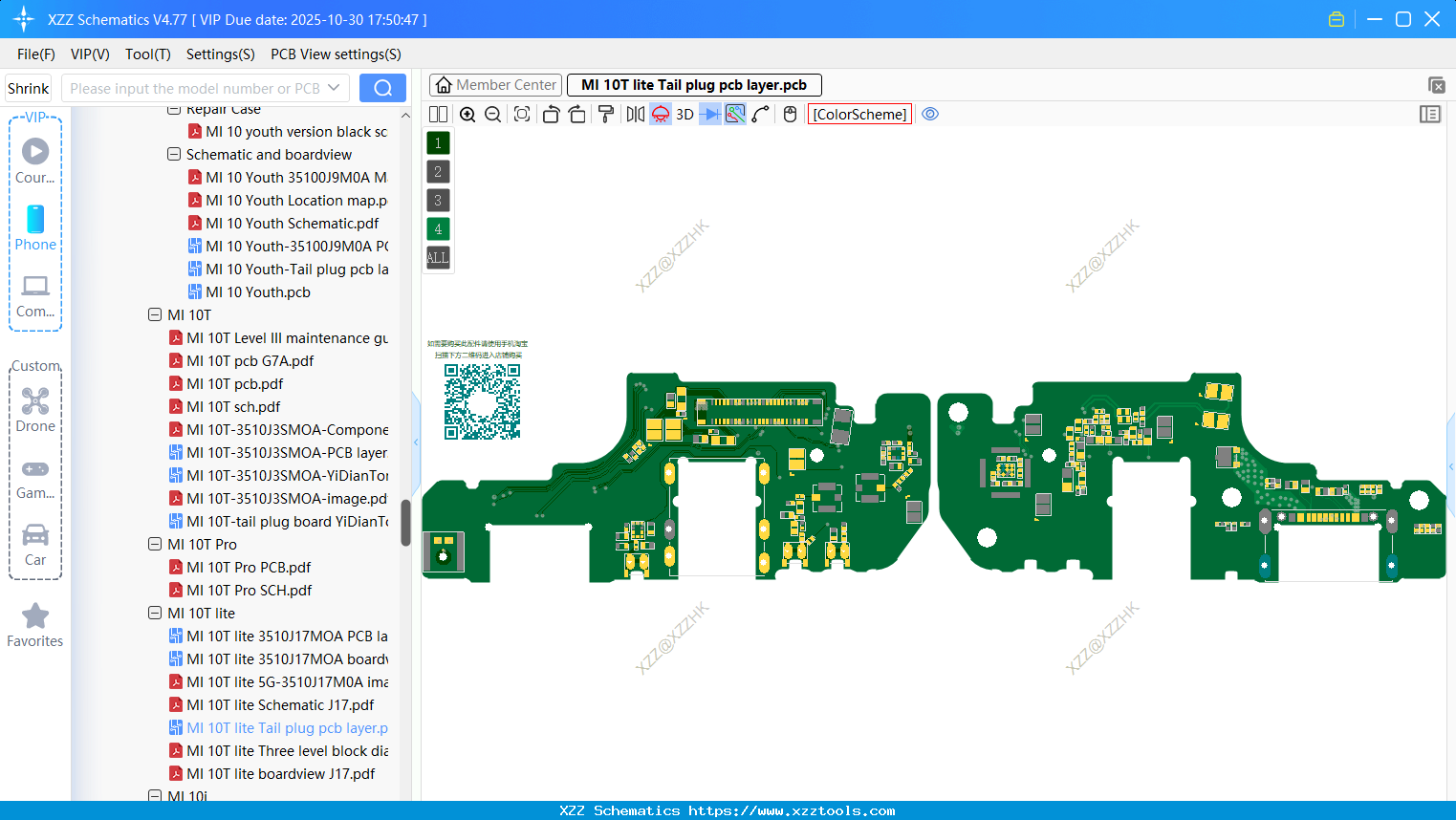
Task: Toggle the red lamp highlight mode
Action: [x=660, y=114]
